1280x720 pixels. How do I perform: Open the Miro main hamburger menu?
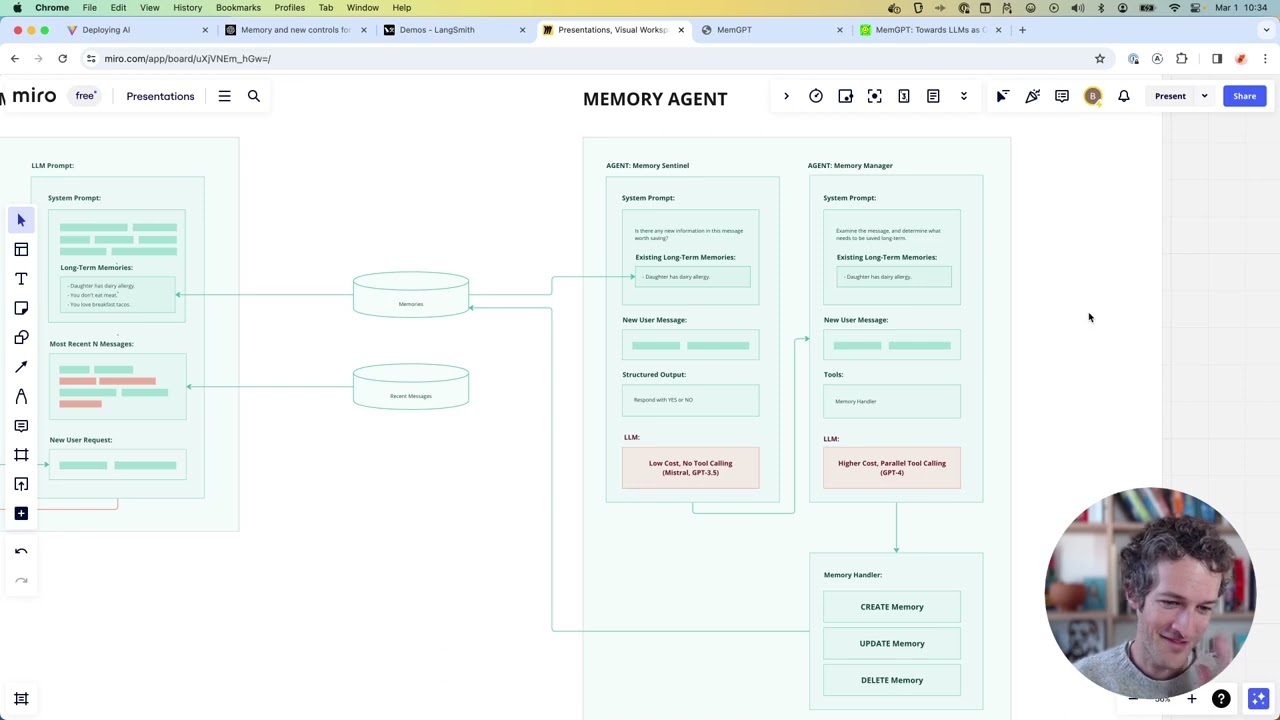click(x=224, y=96)
